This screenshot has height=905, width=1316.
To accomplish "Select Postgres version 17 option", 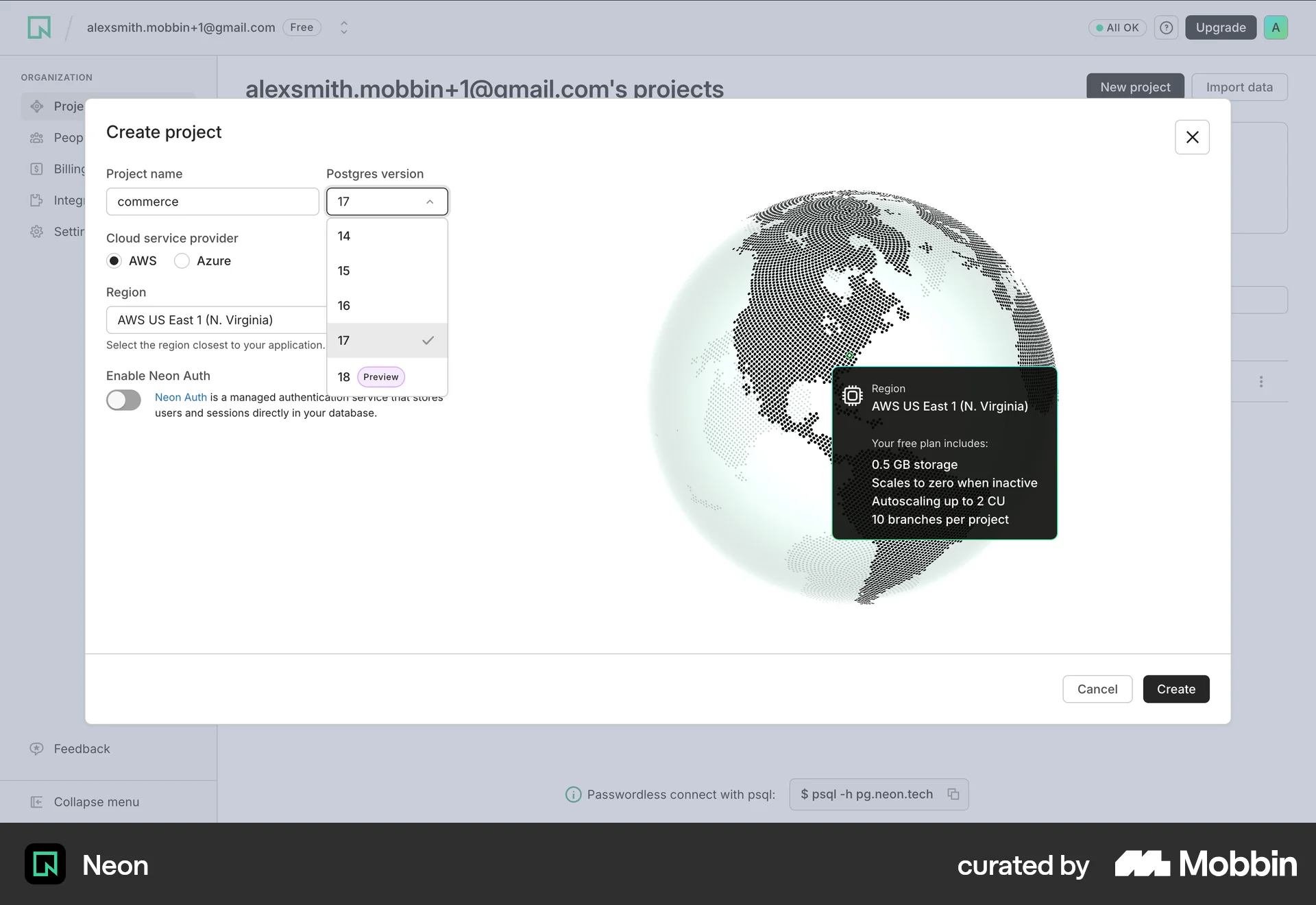I will [387, 341].
